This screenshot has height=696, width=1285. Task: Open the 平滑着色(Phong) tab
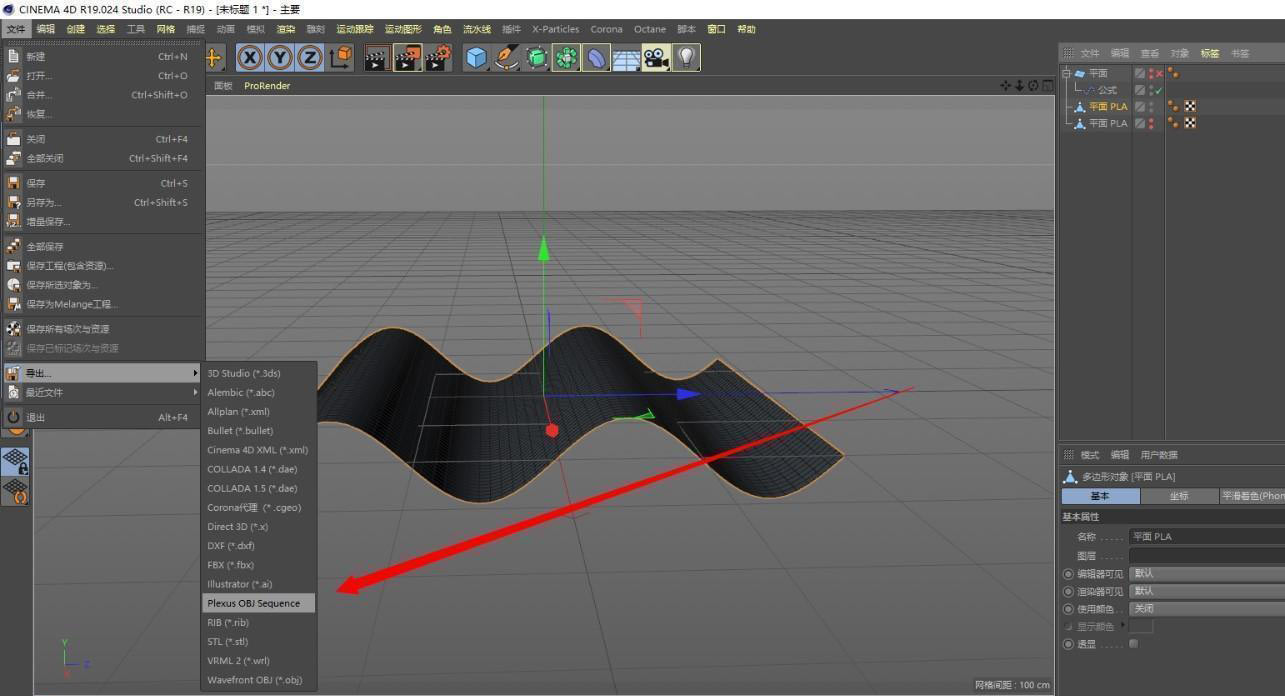(x=1252, y=496)
